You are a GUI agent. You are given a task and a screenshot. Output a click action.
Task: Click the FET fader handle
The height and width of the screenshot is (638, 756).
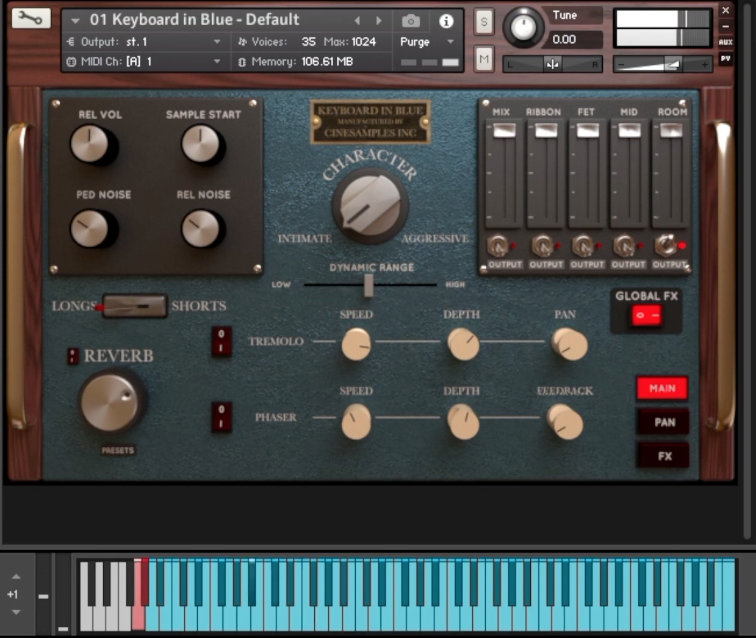[x=588, y=130]
